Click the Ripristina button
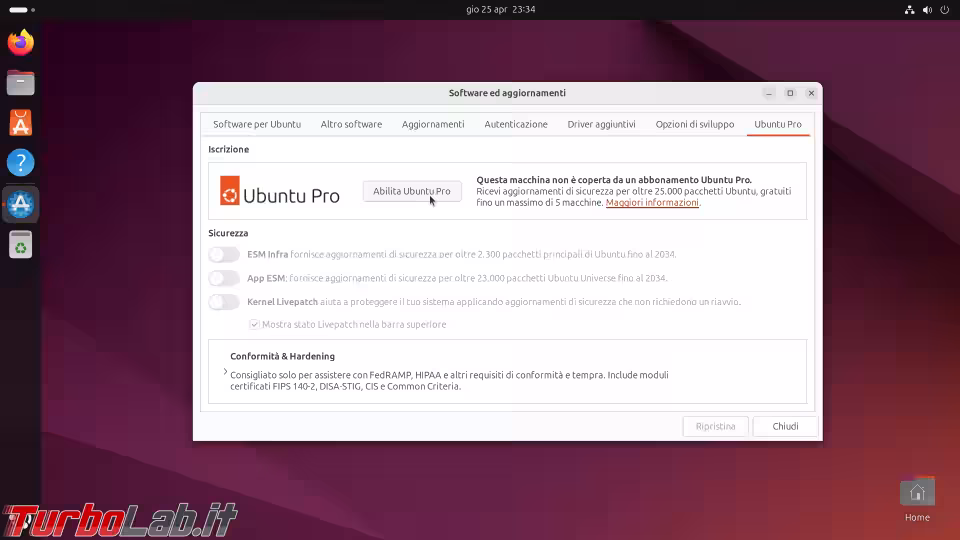960x540 pixels. pyautogui.click(x=716, y=426)
